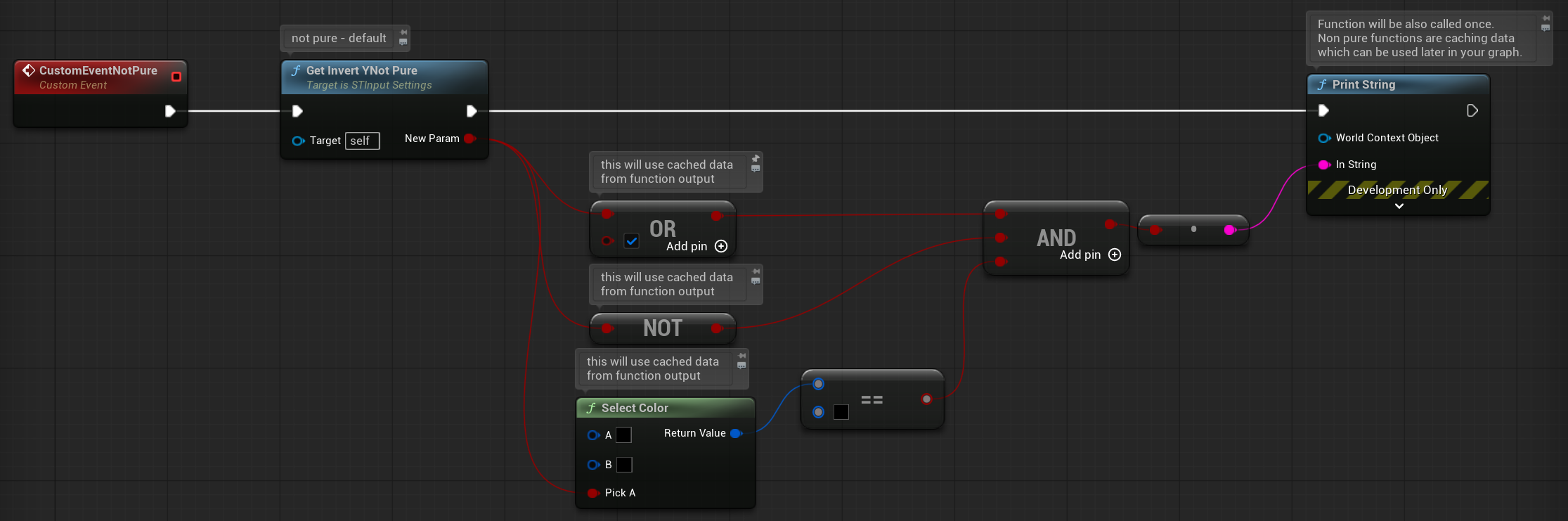This screenshot has height=521, width=1568.
Task: Add a pin to the OR node
Action: (721, 246)
